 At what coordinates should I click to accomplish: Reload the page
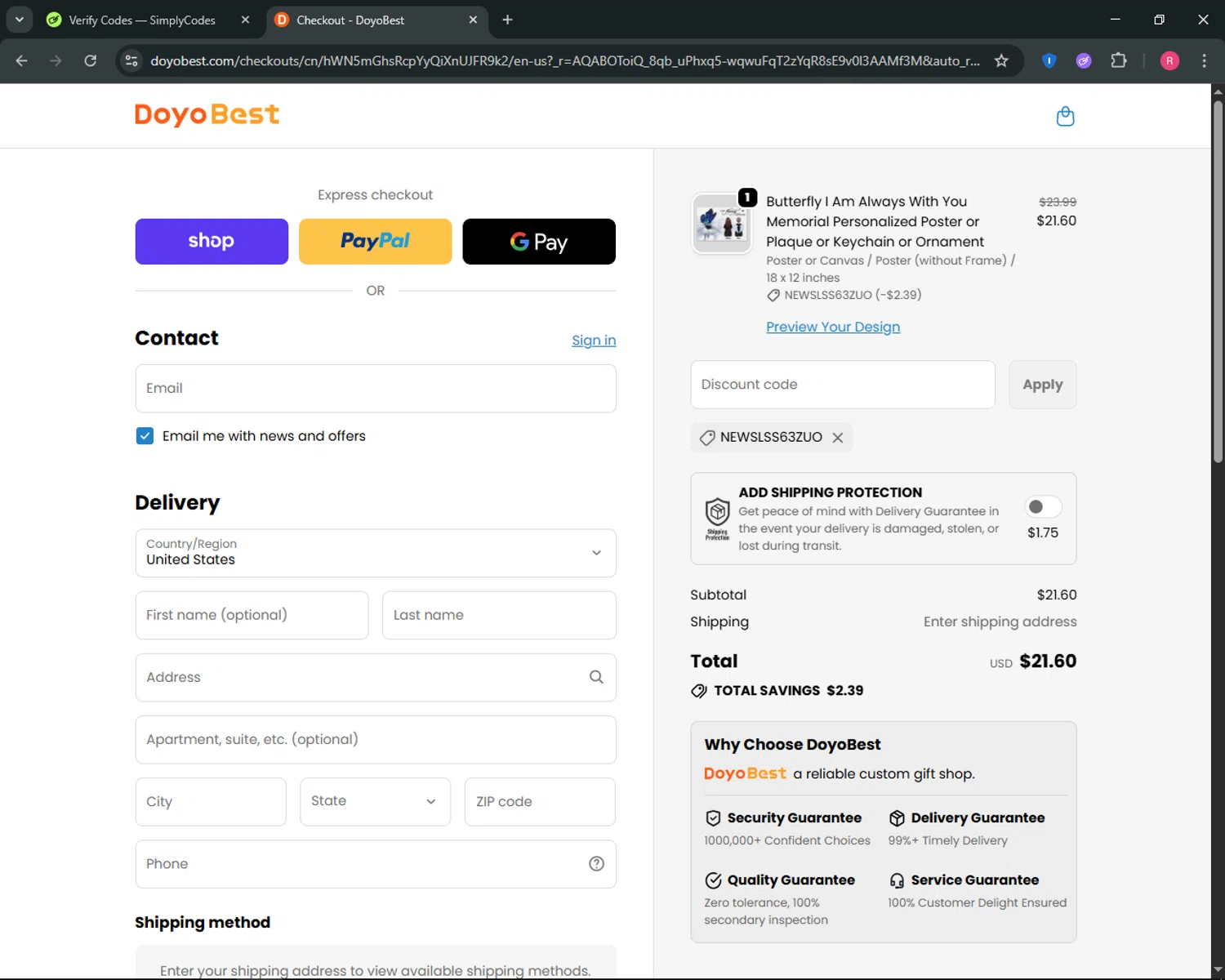pos(91,60)
